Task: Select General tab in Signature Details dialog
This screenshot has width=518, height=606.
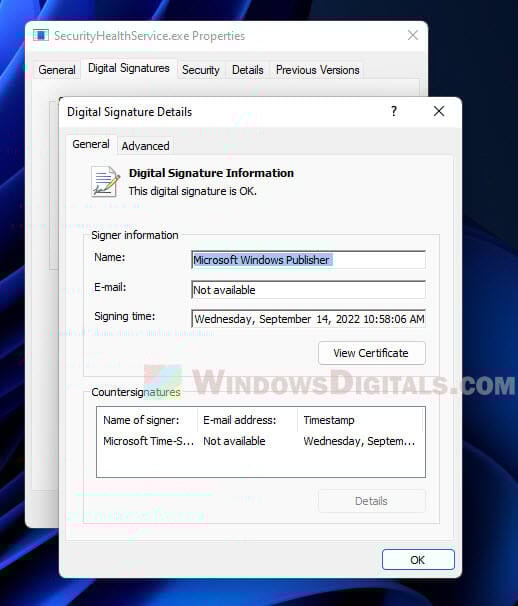Action: pyautogui.click(x=91, y=145)
